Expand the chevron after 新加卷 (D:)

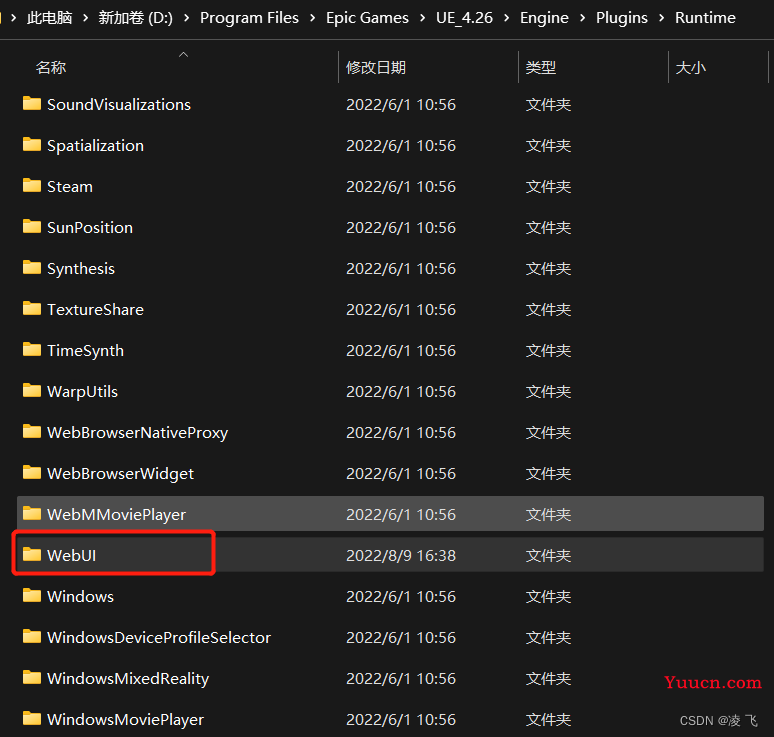pos(187,18)
